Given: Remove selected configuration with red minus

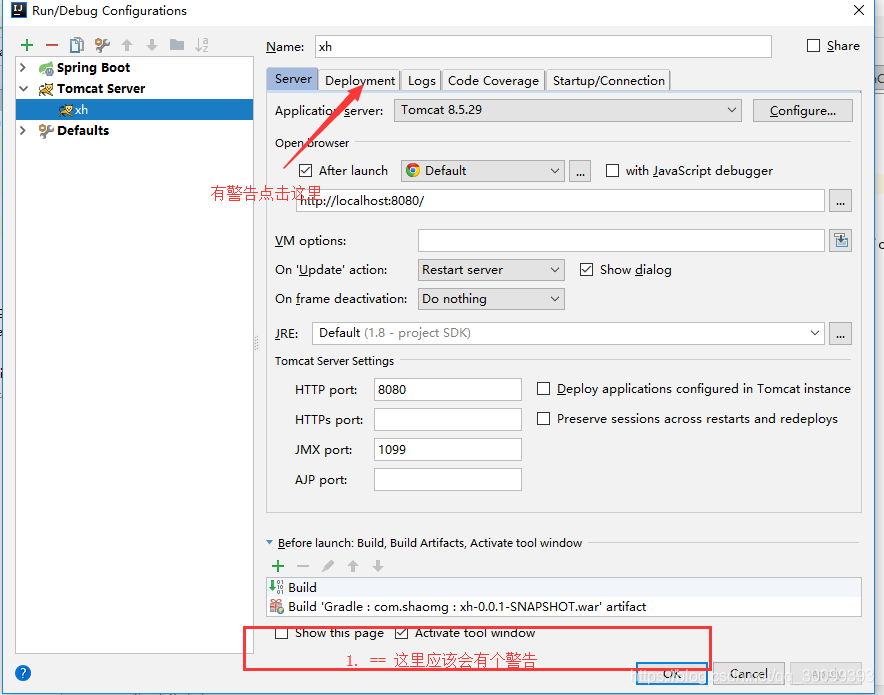Looking at the screenshot, I should coord(52,45).
